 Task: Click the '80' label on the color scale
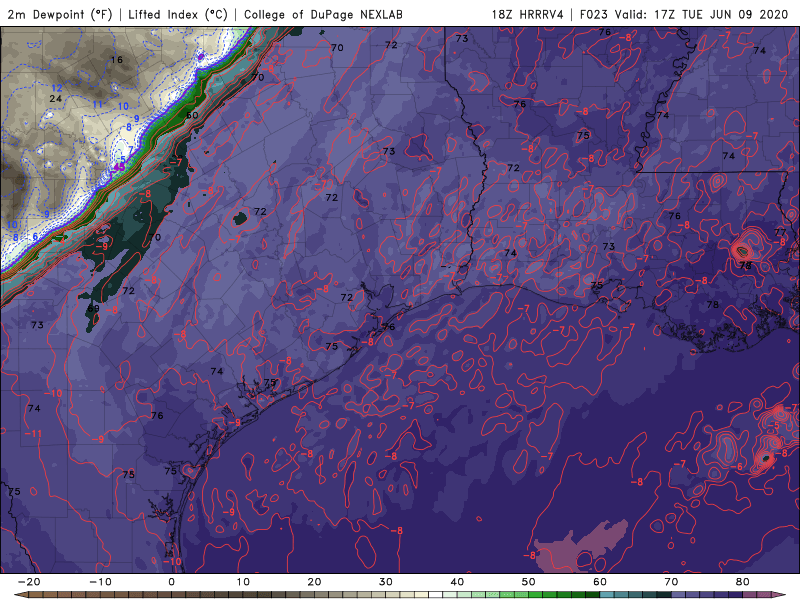click(x=743, y=582)
